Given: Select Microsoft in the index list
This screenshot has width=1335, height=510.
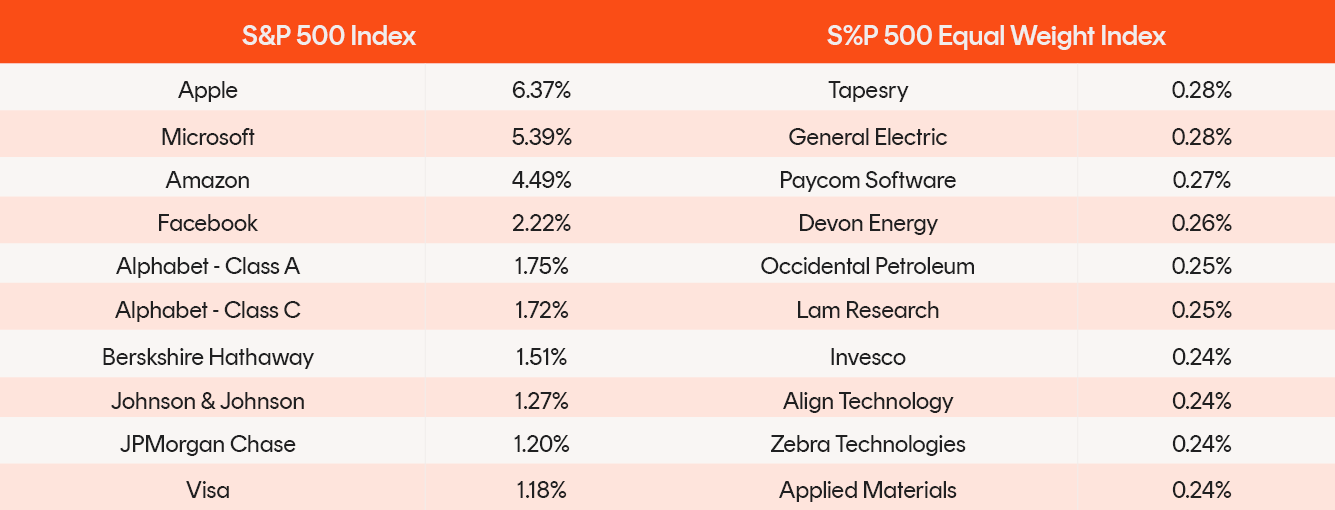Looking at the screenshot, I should pyautogui.click(x=208, y=137).
